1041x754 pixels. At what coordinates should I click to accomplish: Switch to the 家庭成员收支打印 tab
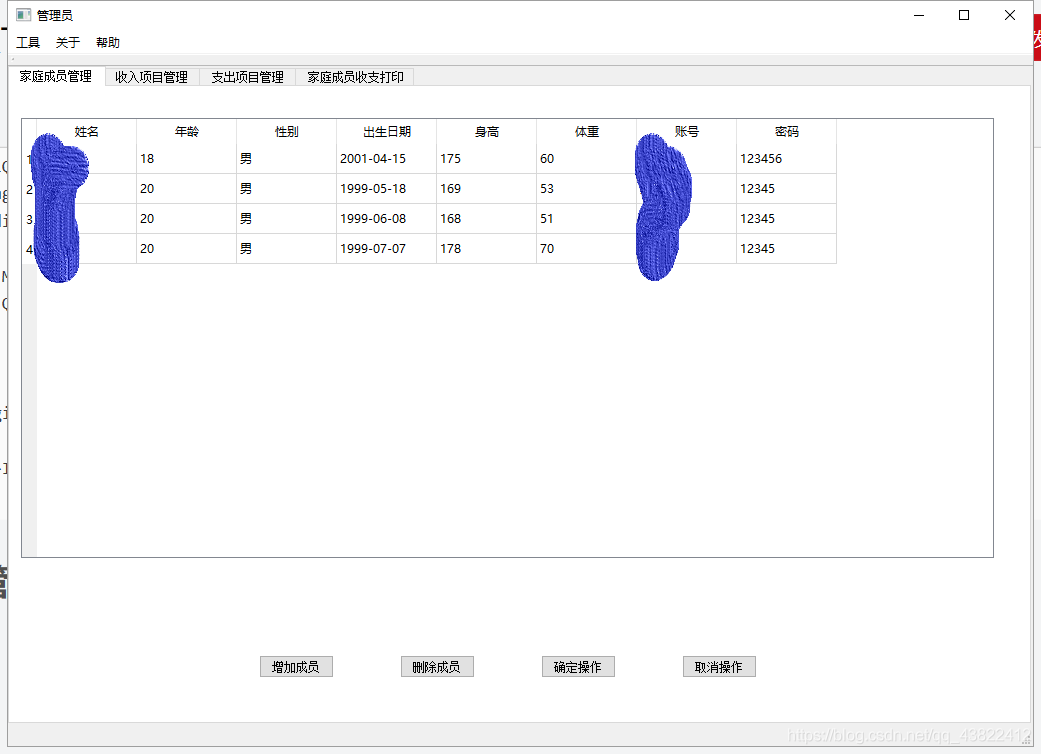click(355, 77)
